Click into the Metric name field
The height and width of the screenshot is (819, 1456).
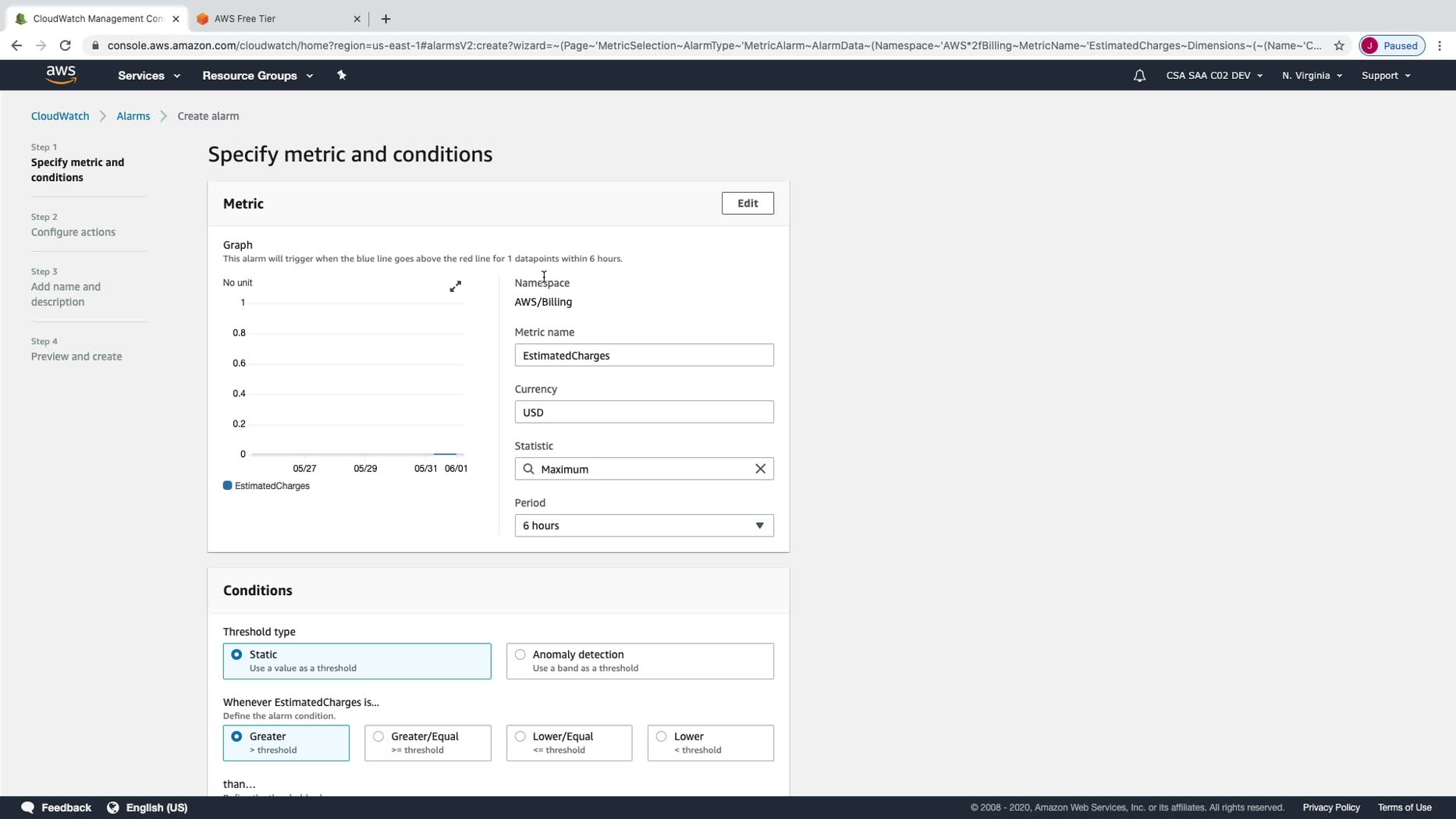tap(644, 356)
